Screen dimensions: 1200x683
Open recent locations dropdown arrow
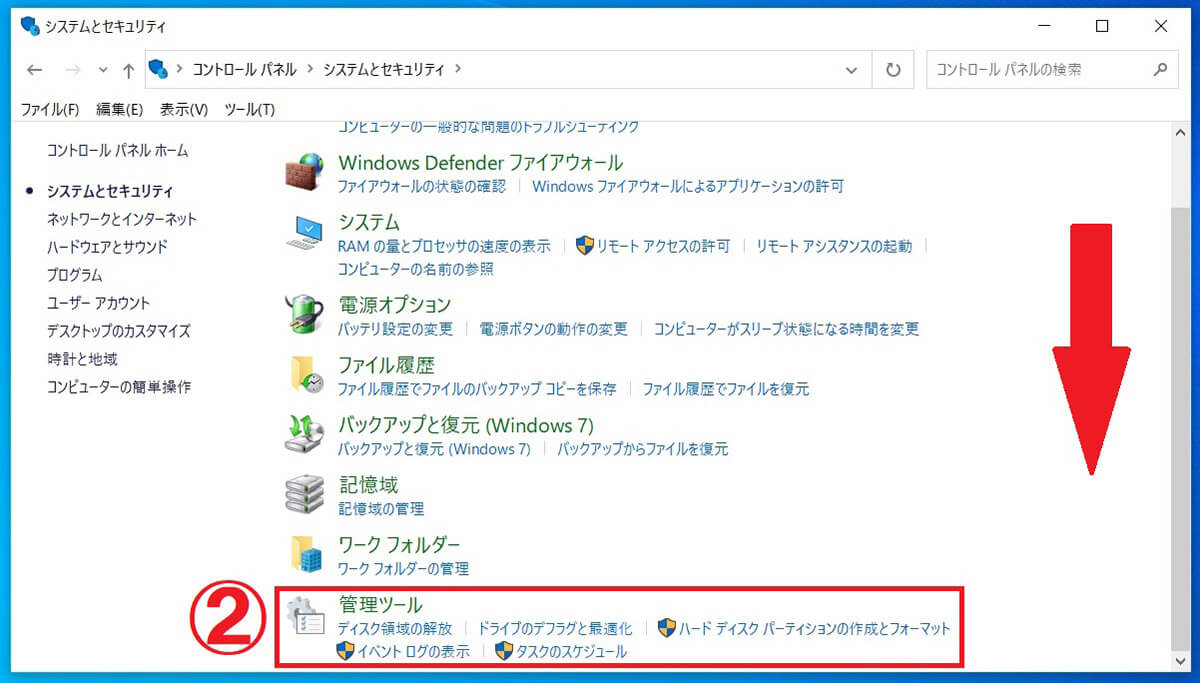pos(103,71)
